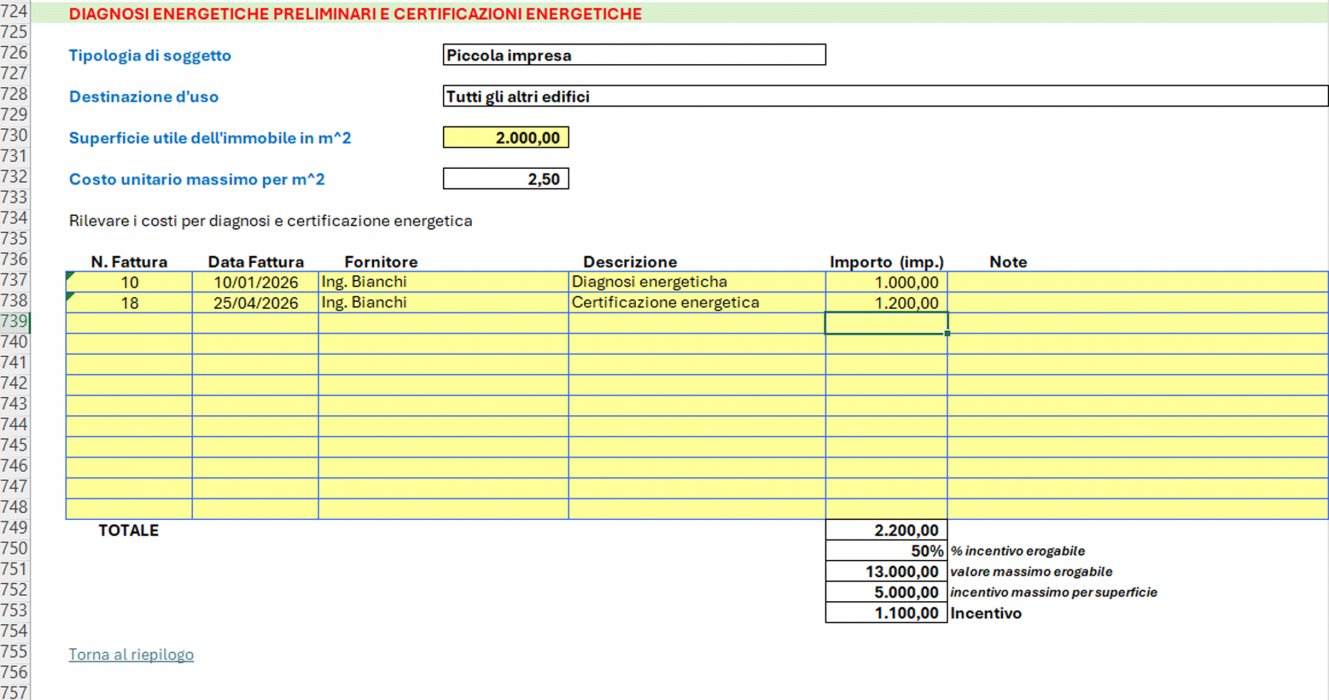The width and height of the screenshot is (1329, 700).
Task: Select the maximum payable value cell 13.000,00
Action: [x=886, y=572]
